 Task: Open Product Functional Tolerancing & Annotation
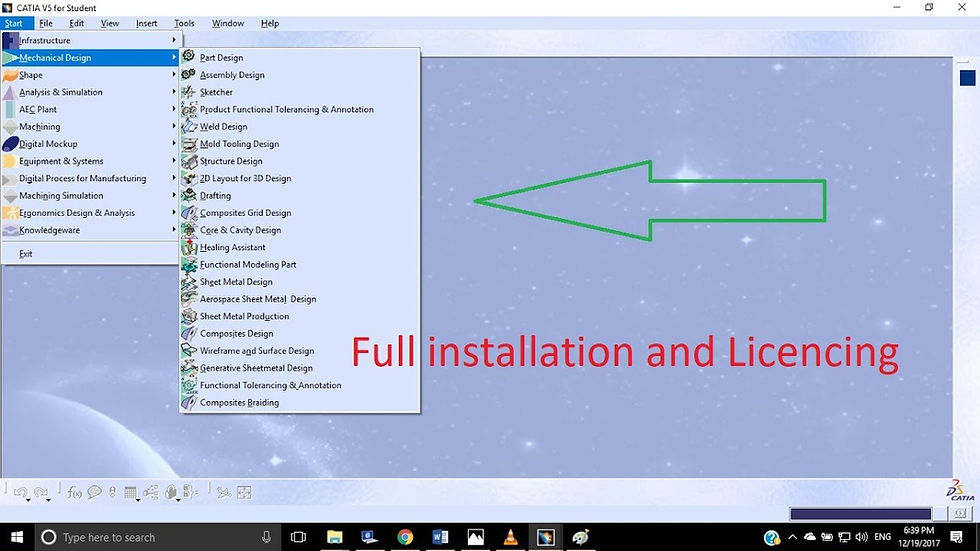299,109
